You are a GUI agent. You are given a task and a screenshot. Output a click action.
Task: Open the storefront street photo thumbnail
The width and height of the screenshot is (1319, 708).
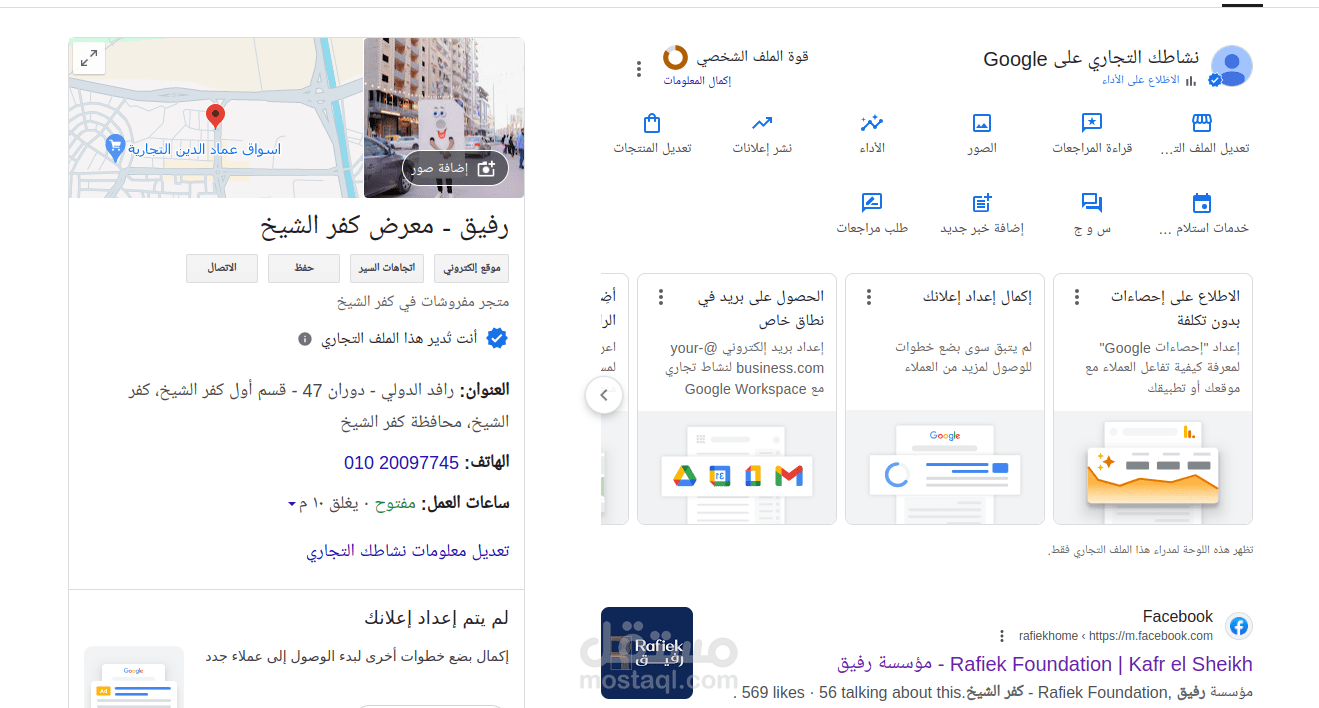pos(444,118)
